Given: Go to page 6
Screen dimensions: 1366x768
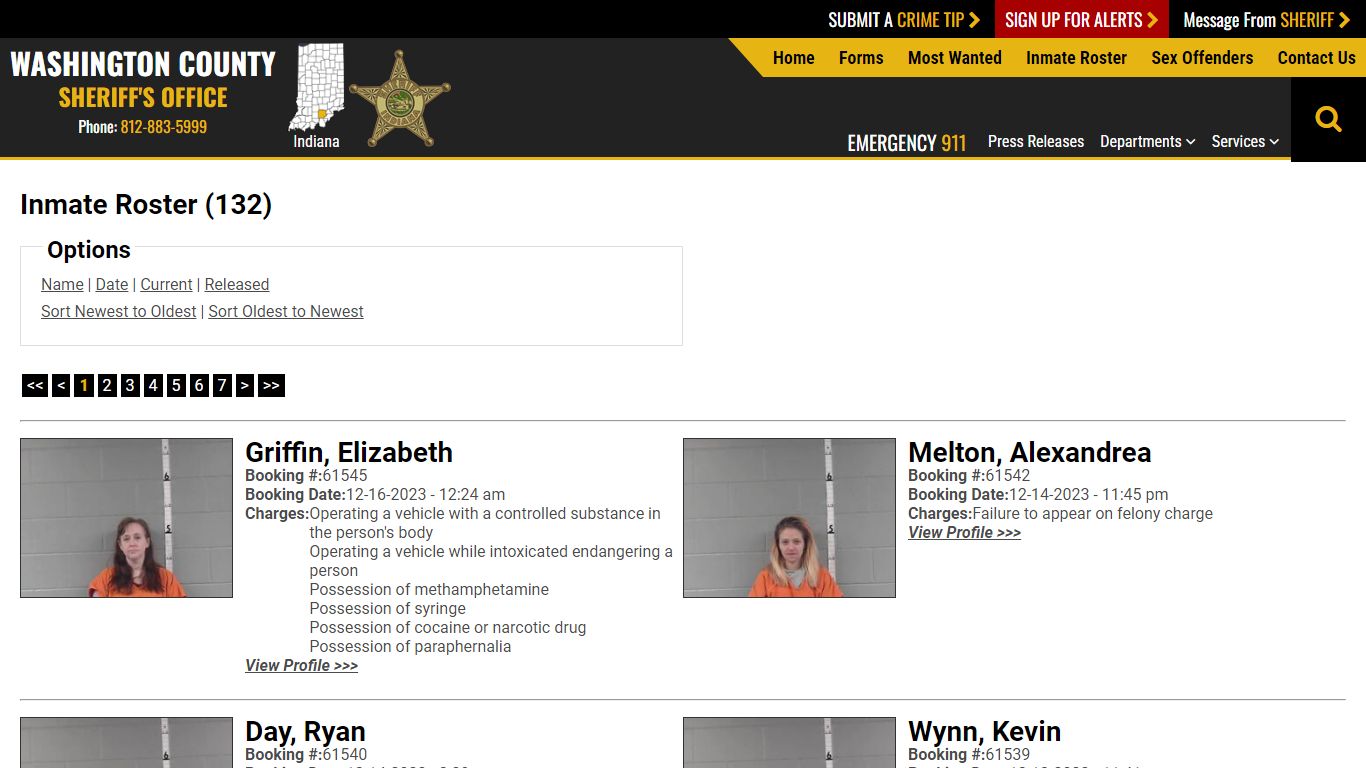Looking at the screenshot, I should click(x=199, y=385).
